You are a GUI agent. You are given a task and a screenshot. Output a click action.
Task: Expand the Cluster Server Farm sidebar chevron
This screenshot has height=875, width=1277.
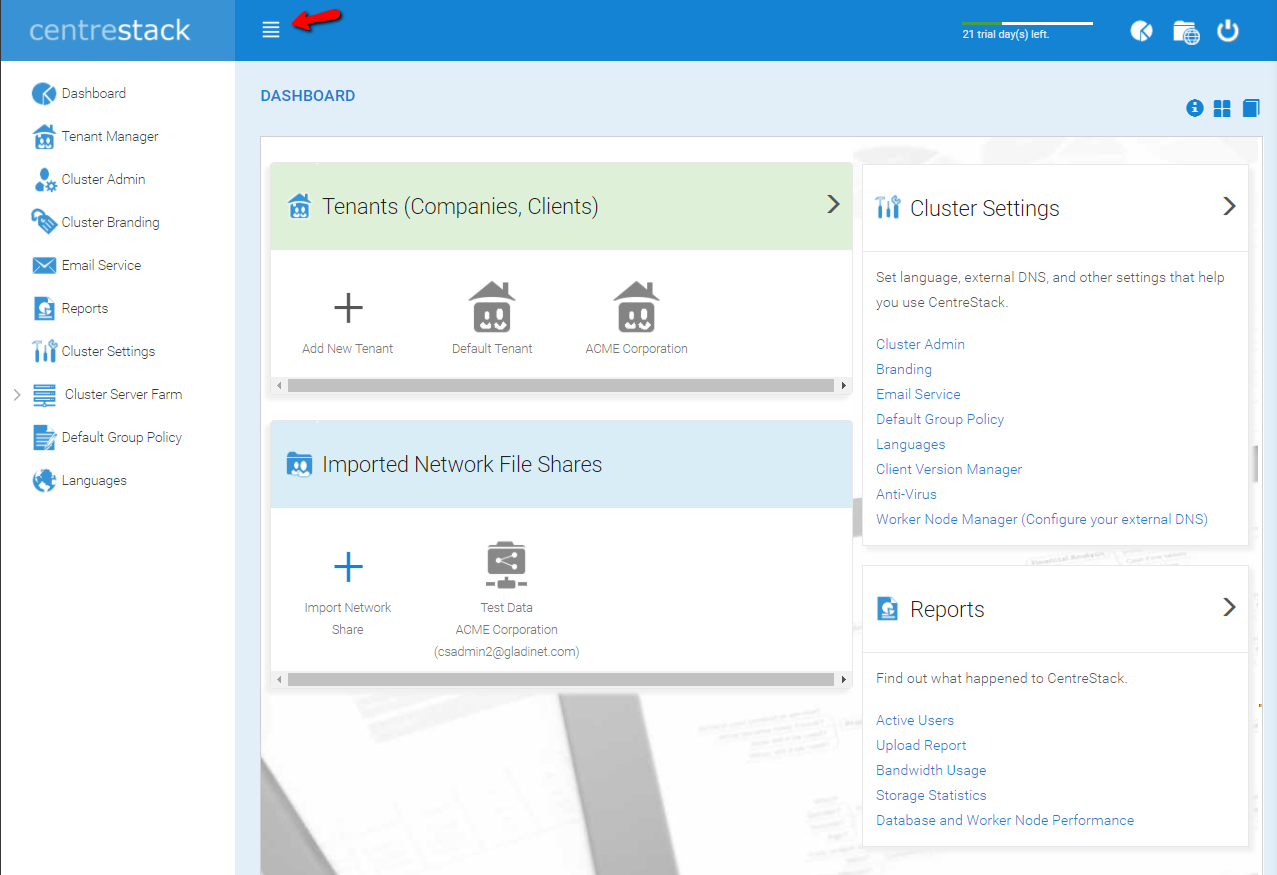(x=17, y=395)
